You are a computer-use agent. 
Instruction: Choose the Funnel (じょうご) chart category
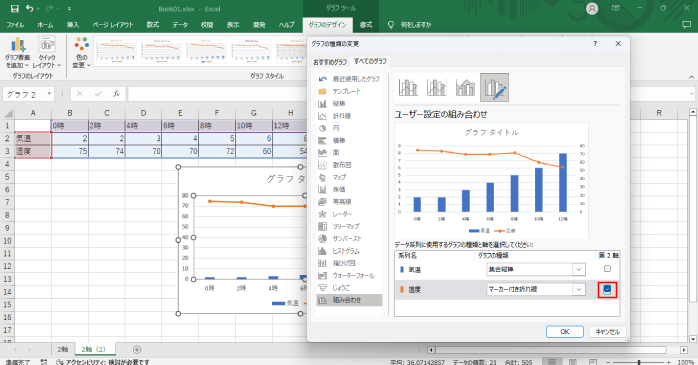[x=349, y=288]
